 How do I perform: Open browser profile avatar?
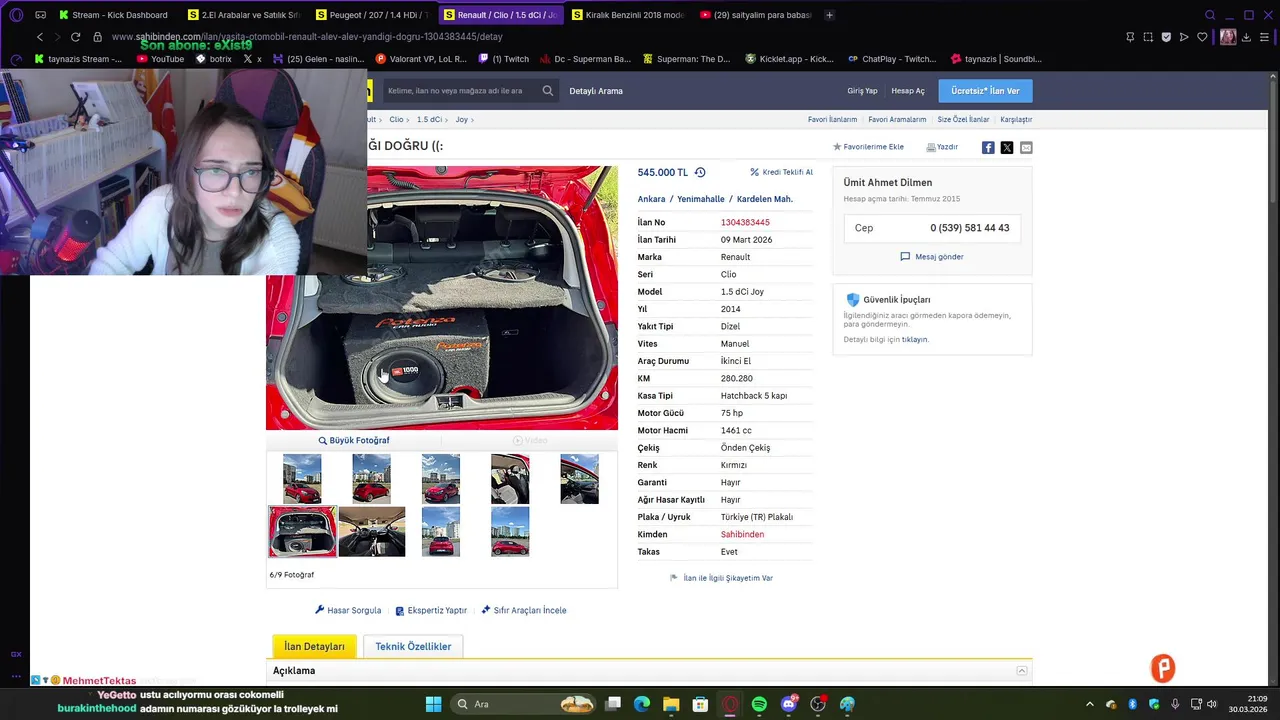click(1228, 37)
